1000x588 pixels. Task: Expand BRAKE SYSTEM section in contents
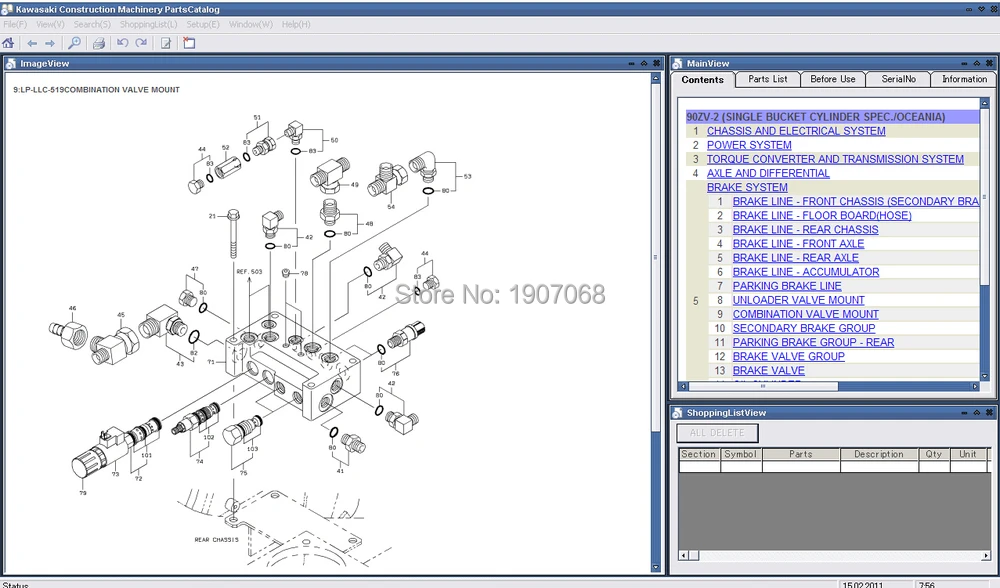click(747, 187)
